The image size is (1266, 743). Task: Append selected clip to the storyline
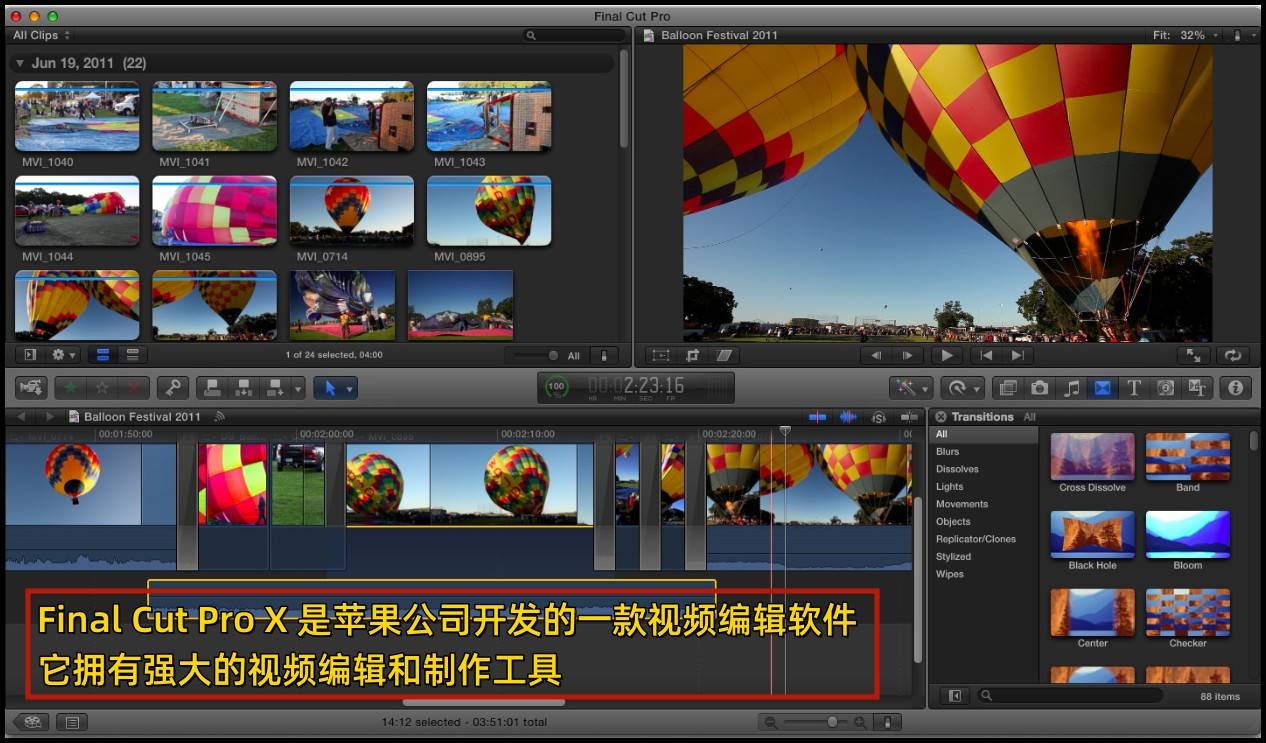click(274, 387)
